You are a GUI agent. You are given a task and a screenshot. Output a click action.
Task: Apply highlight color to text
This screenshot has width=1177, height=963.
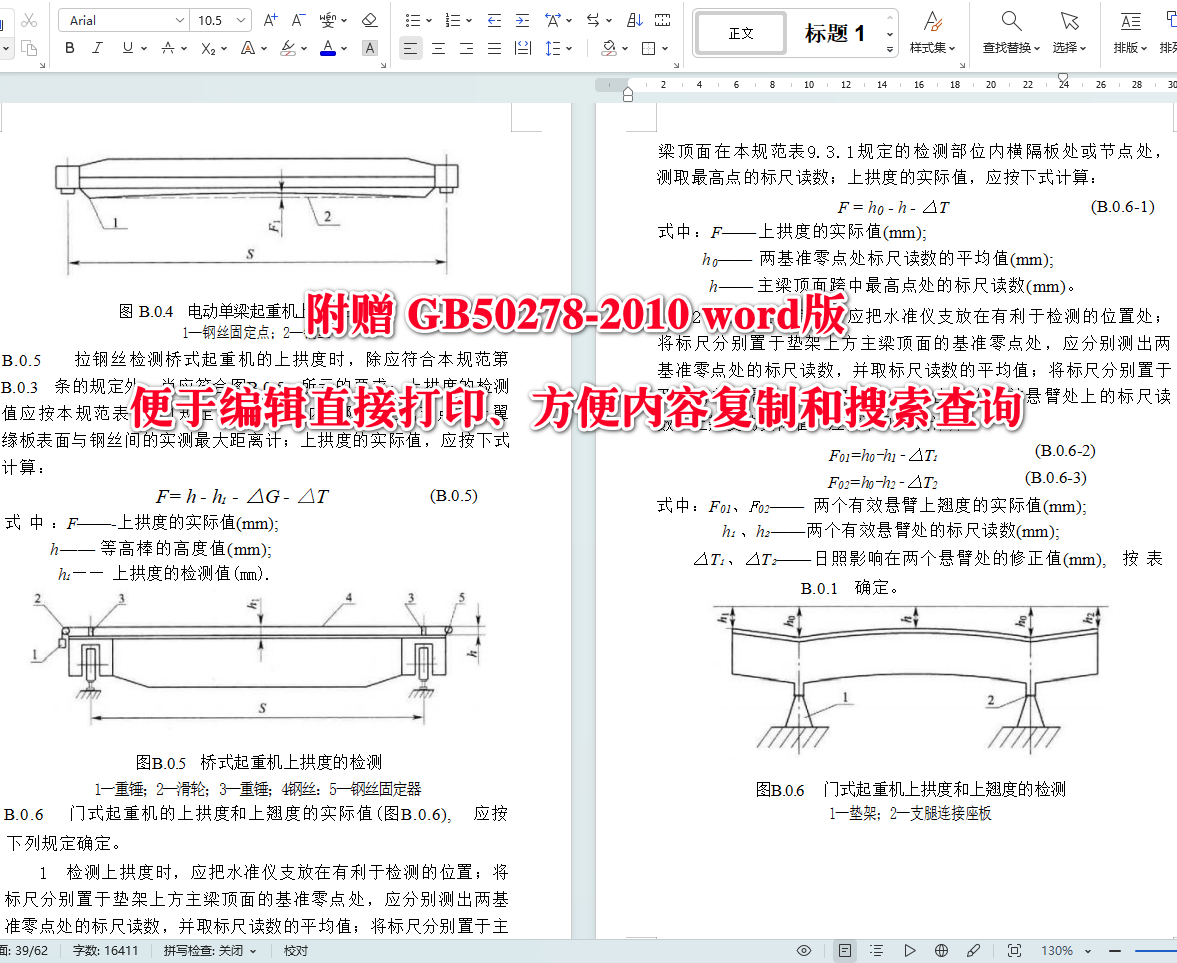pyautogui.click(x=288, y=47)
